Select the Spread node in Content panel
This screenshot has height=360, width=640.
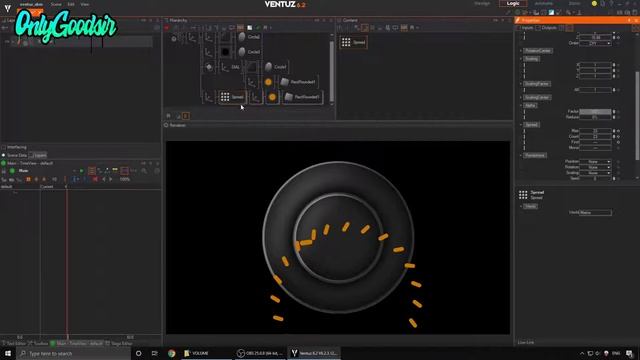353,42
